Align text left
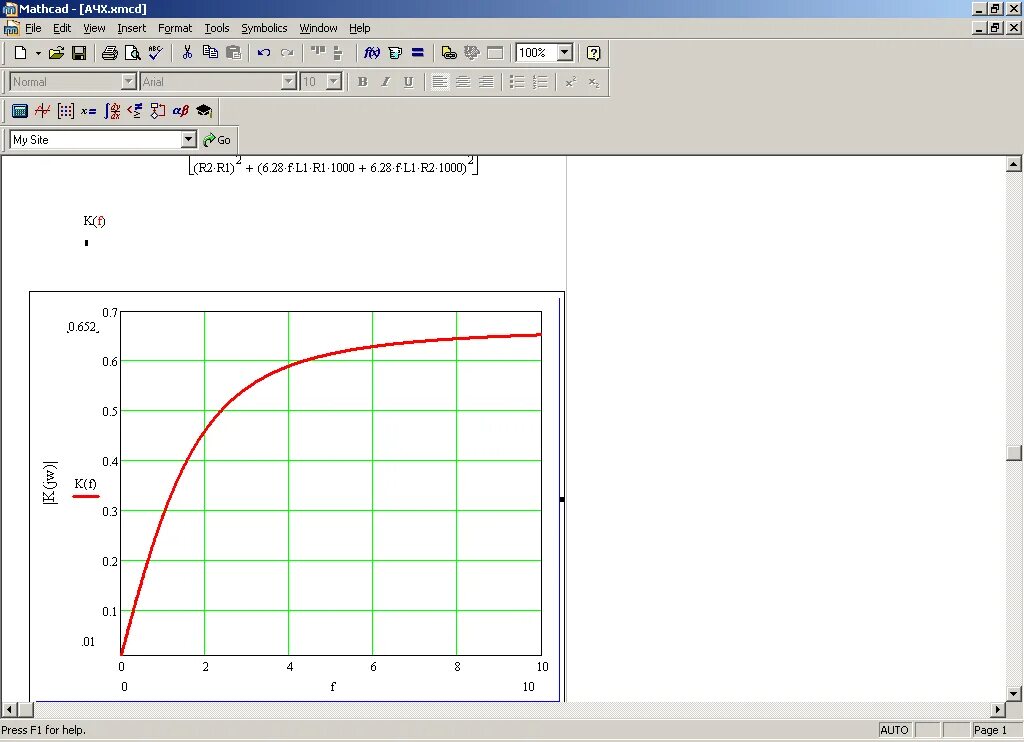The width and height of the screenshot is (1024, 742). 440,82
